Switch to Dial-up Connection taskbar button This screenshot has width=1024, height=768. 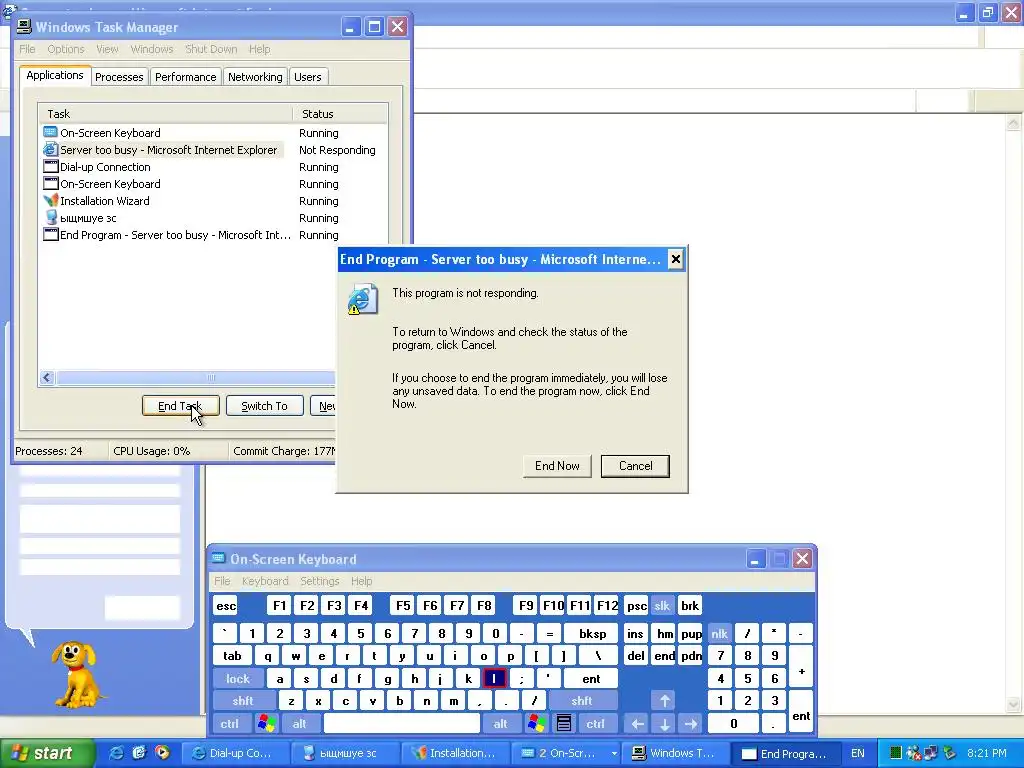(x=234, y=754)
